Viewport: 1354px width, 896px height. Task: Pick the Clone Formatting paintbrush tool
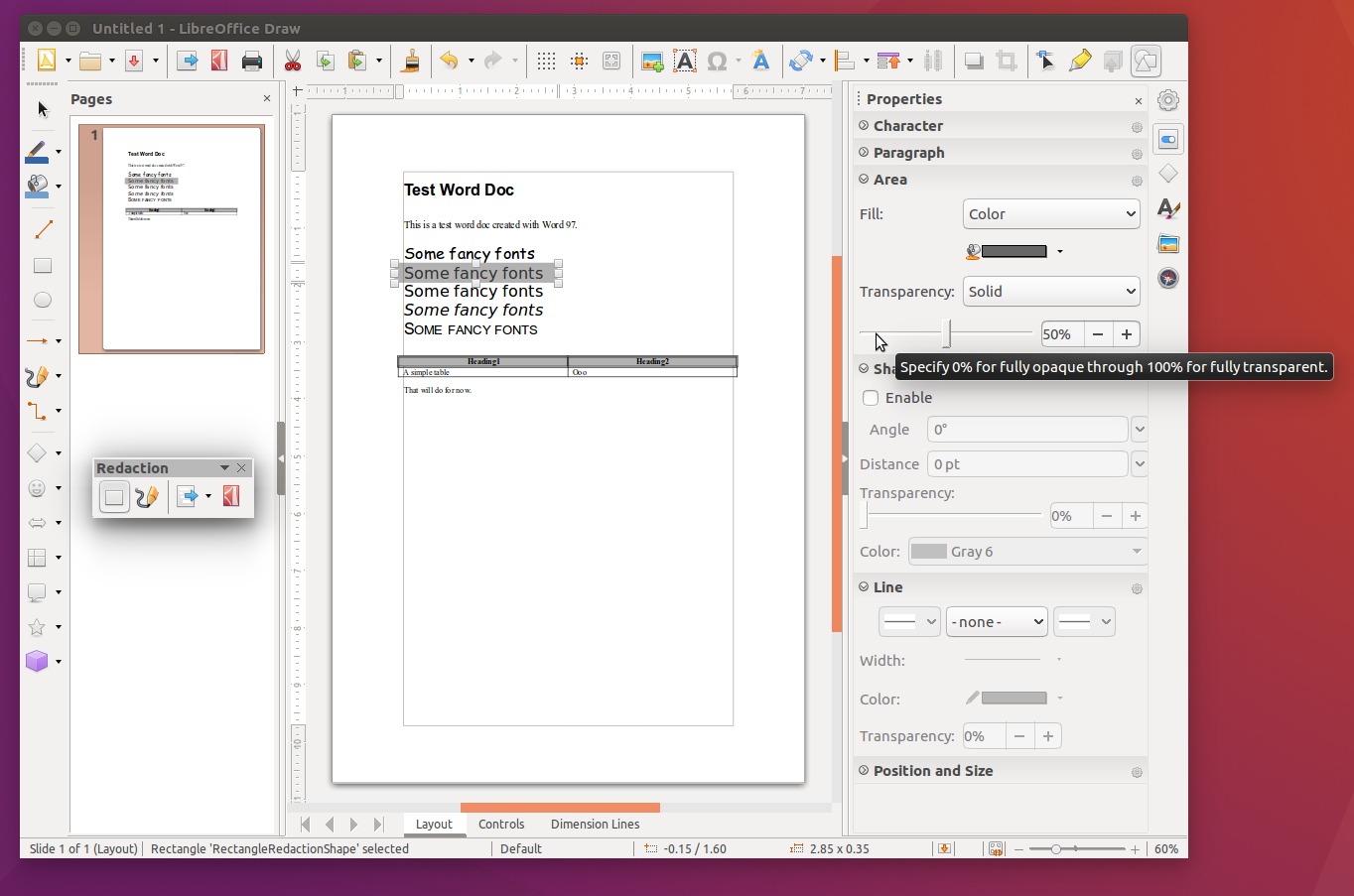pos(410,61)
